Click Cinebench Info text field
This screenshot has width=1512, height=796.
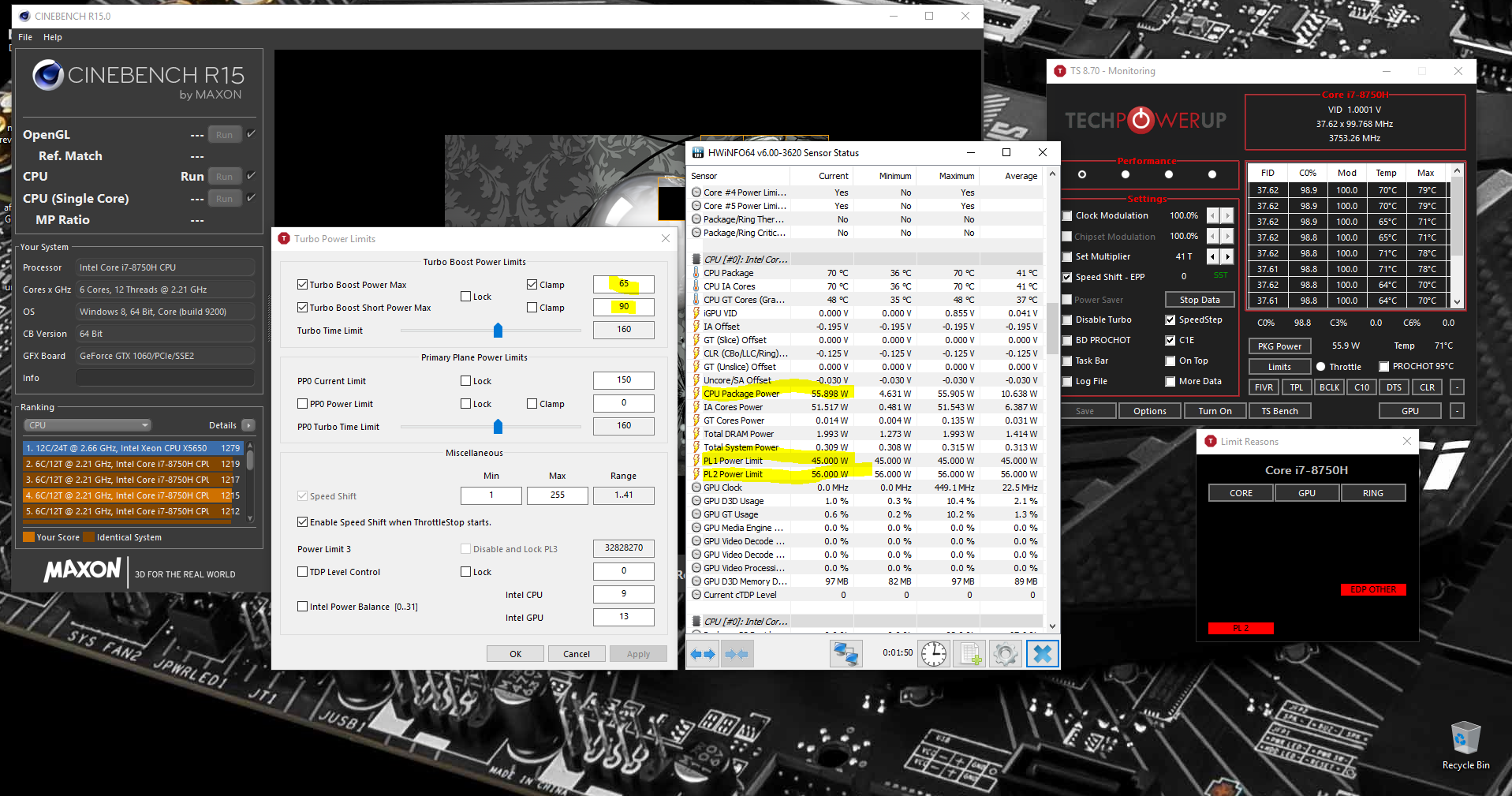[x=166, y=378]
